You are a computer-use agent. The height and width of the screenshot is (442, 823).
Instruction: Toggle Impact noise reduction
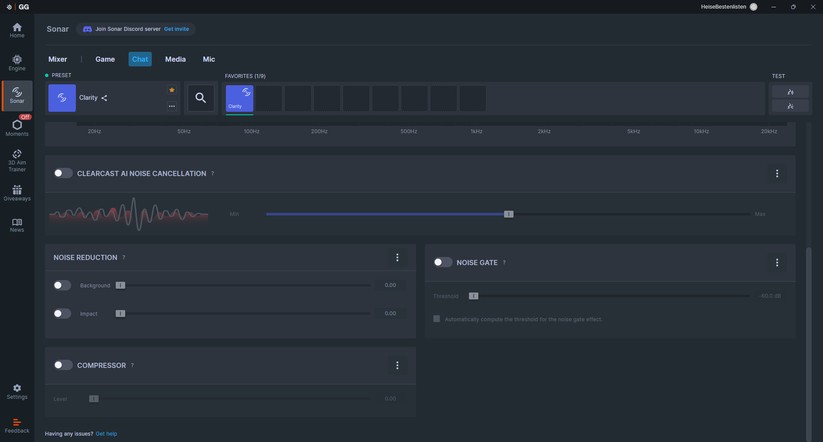coord(62,313)
